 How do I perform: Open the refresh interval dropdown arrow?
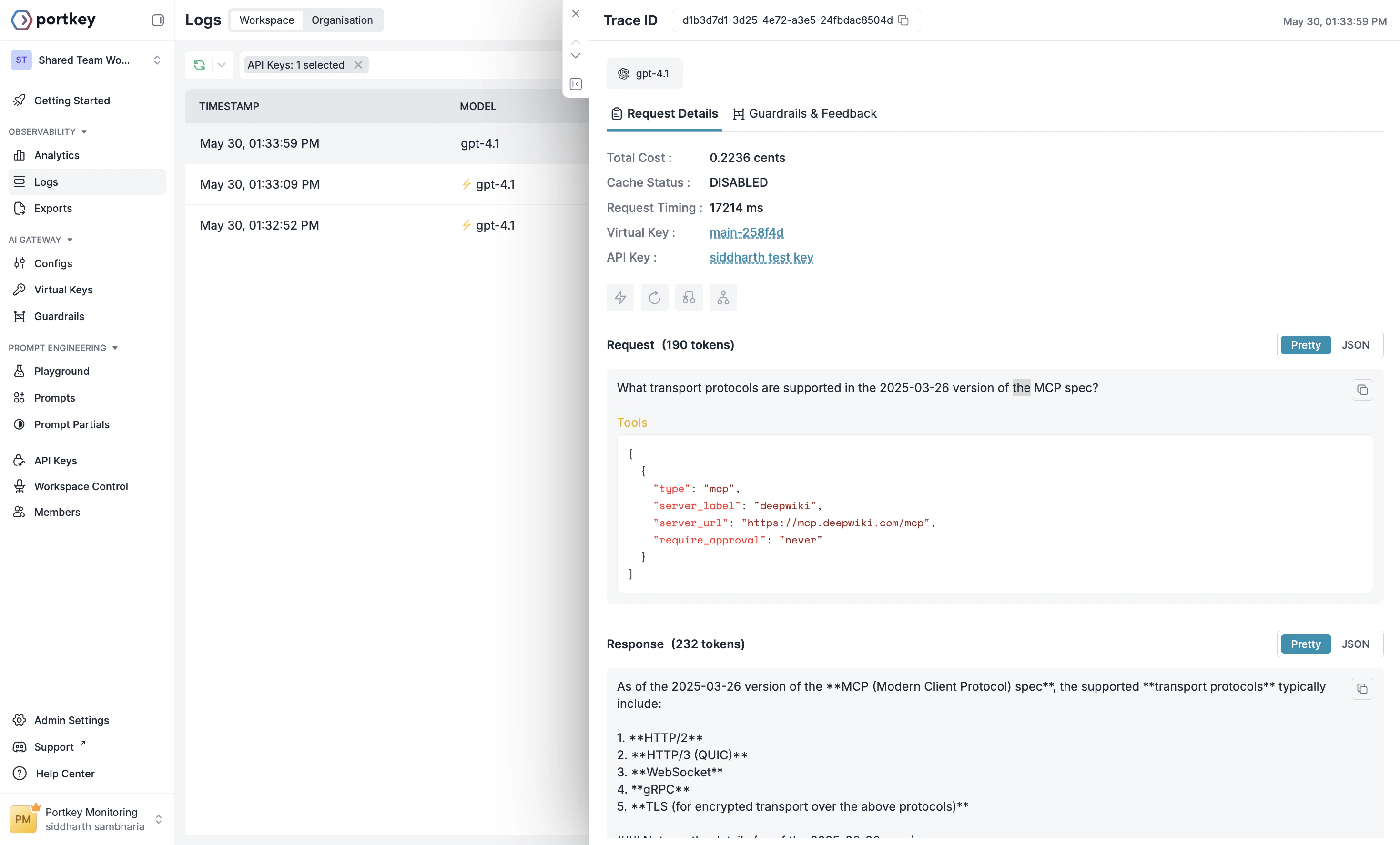(222, 65)
